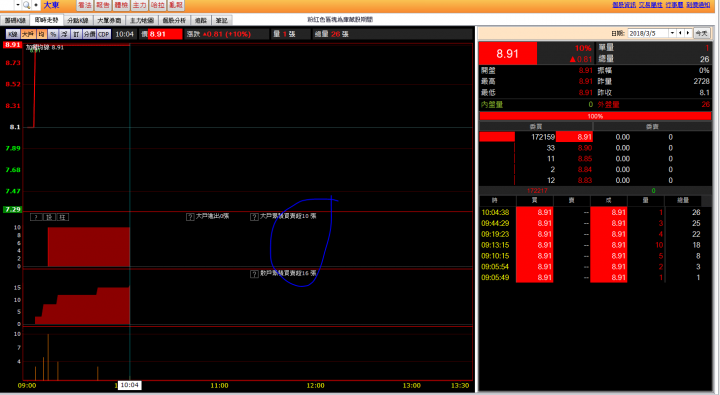720x395 pixels.
Task: Open the 哈拉 toolbar button
Action: (158, 5)
